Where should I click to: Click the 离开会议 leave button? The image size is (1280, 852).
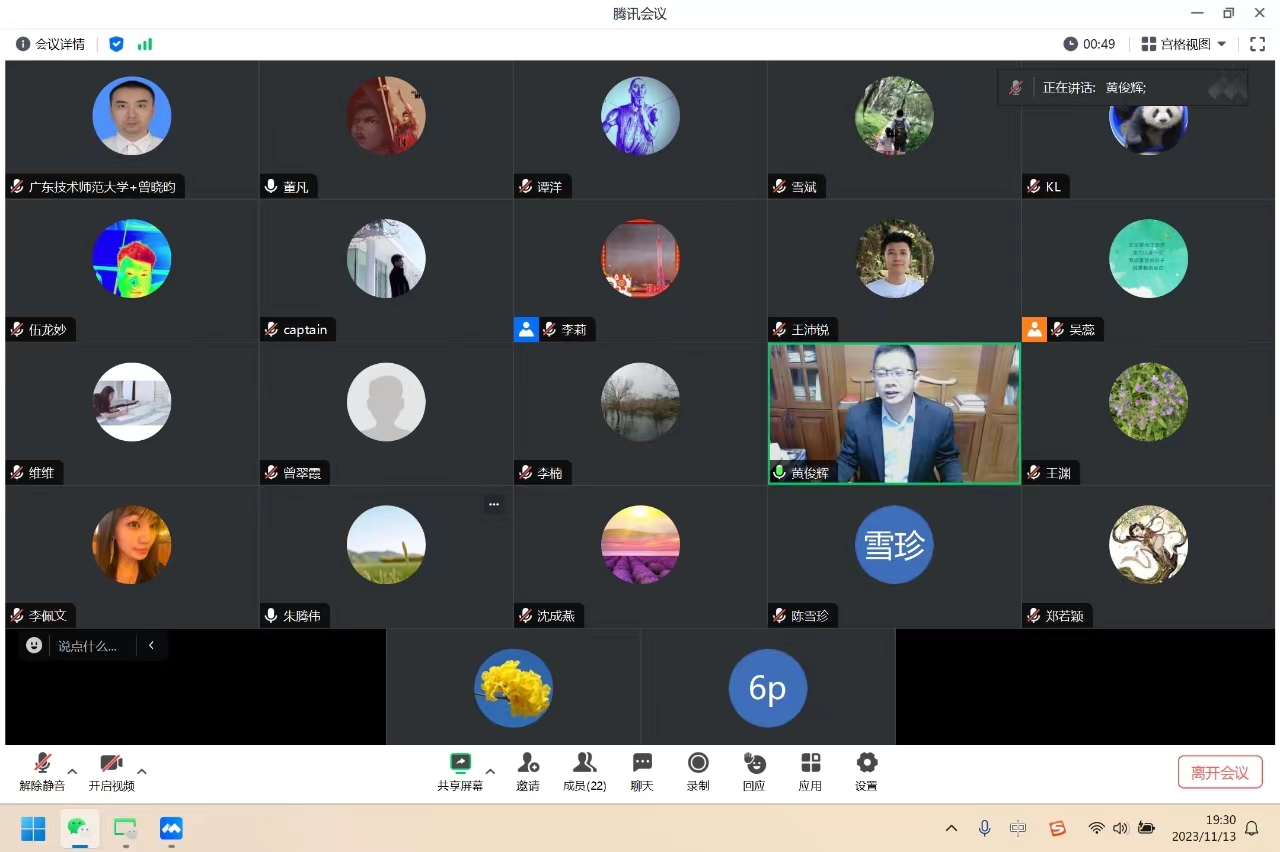[x=1220, y=772]
